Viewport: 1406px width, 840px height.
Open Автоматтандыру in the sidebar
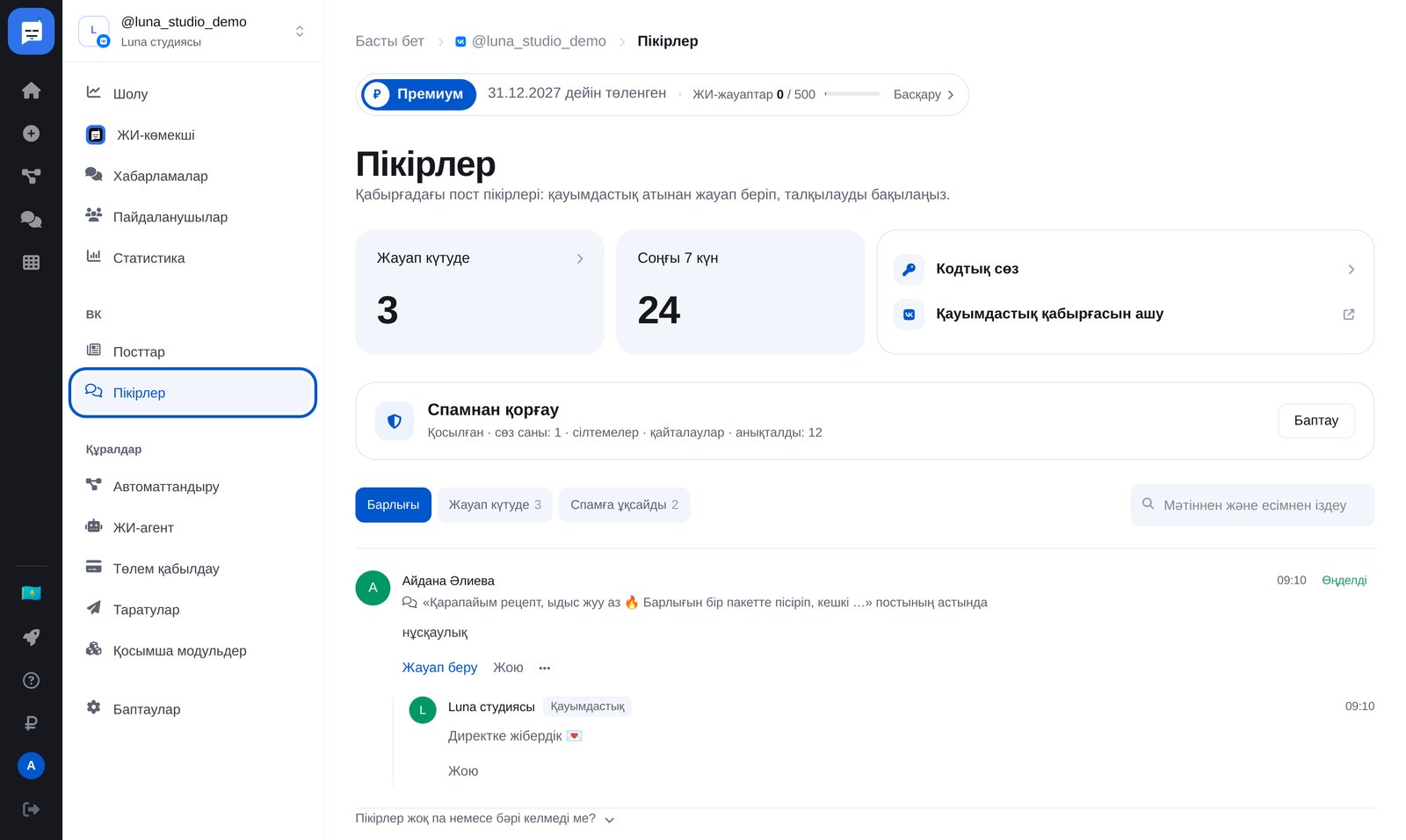coord(192,486)
